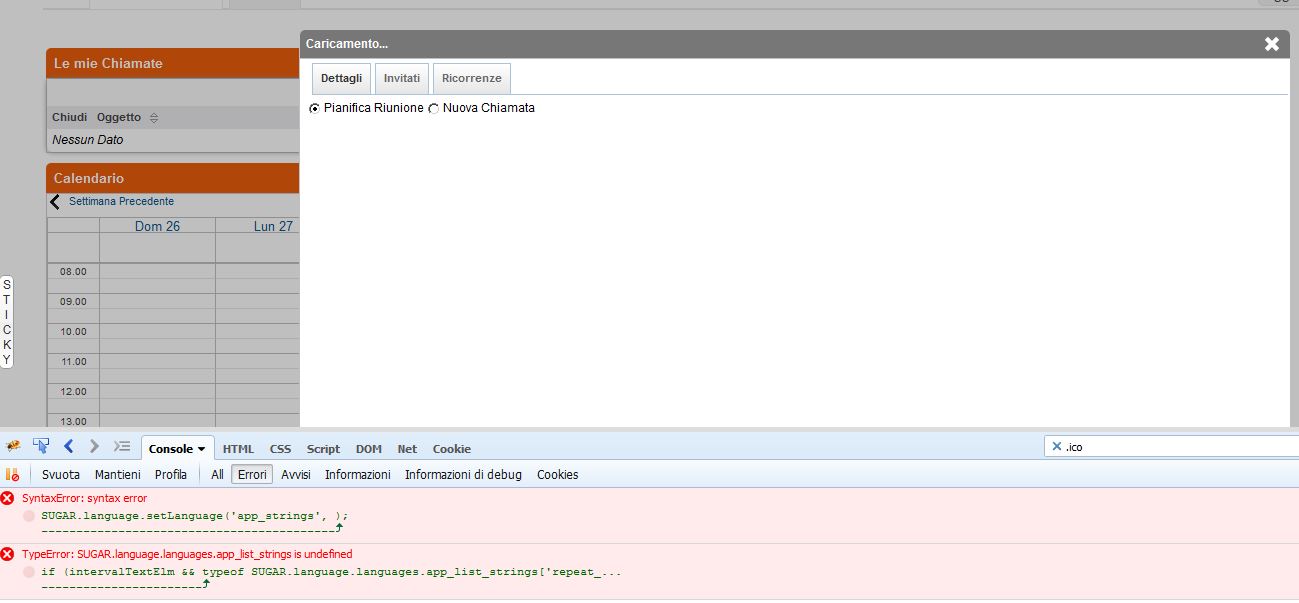The width and height of the screenshot is (1299, 603).
Task: Click the Chiudi column header
Action: 70,118
